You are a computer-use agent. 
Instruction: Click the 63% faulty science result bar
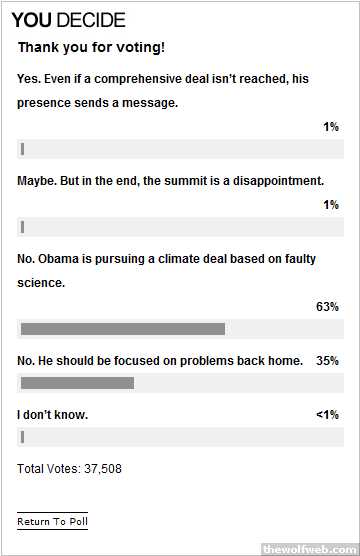(x=180, y=329)
